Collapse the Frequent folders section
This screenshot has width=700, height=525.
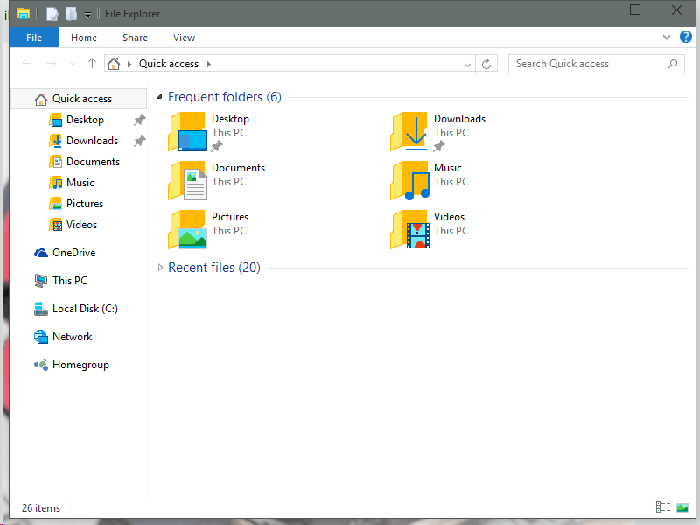[160, 98]
